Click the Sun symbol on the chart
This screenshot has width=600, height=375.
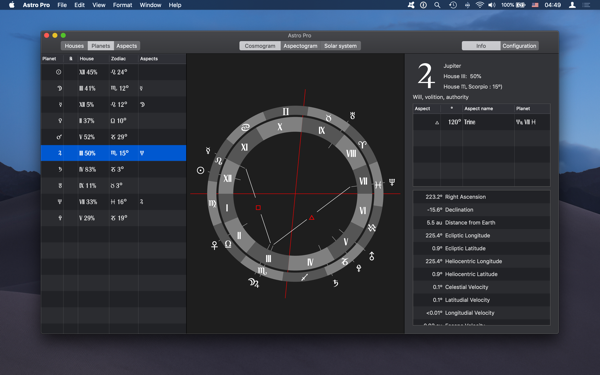click(201, 170)
